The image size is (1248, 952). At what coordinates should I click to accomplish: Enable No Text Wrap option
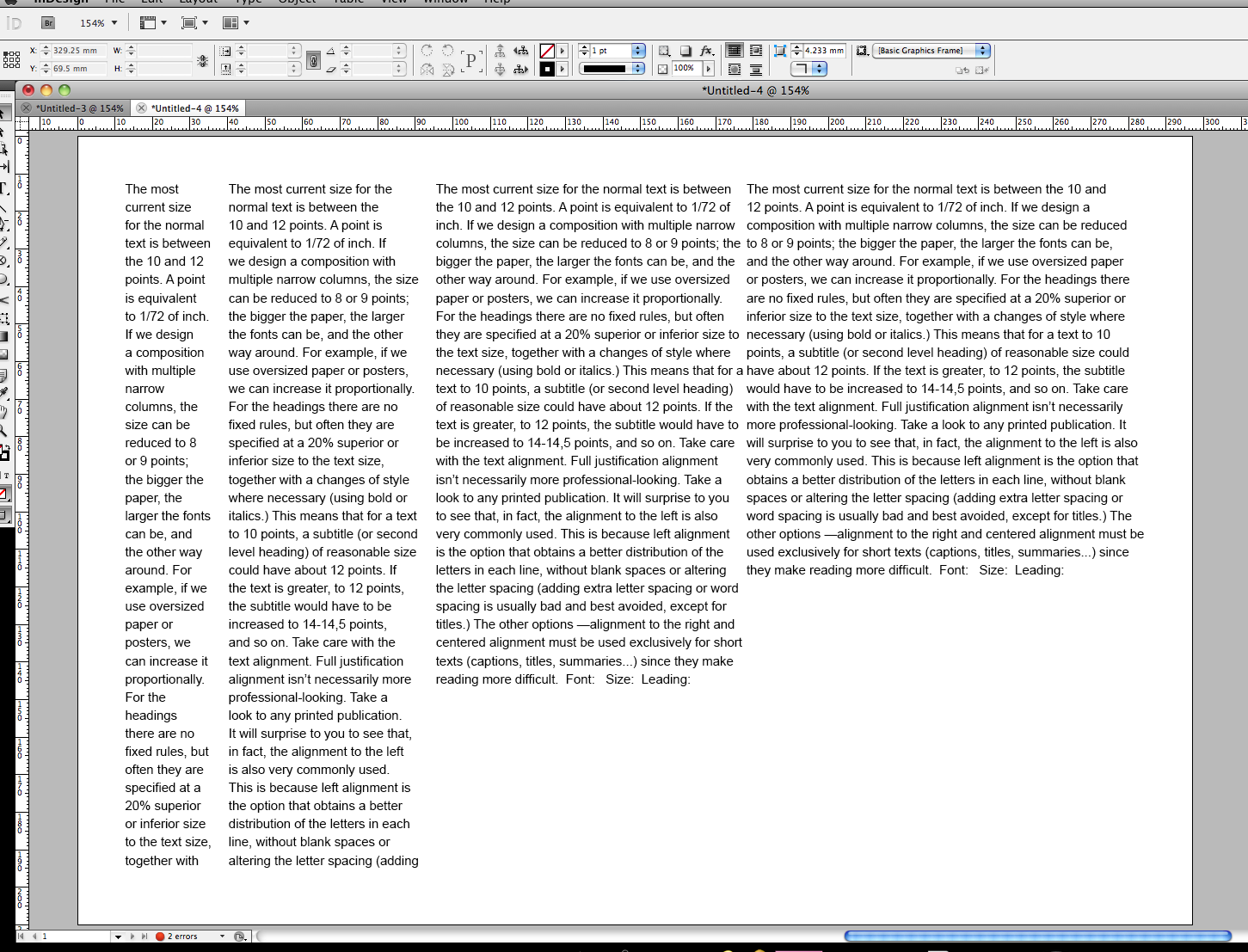tap(734, 51)
